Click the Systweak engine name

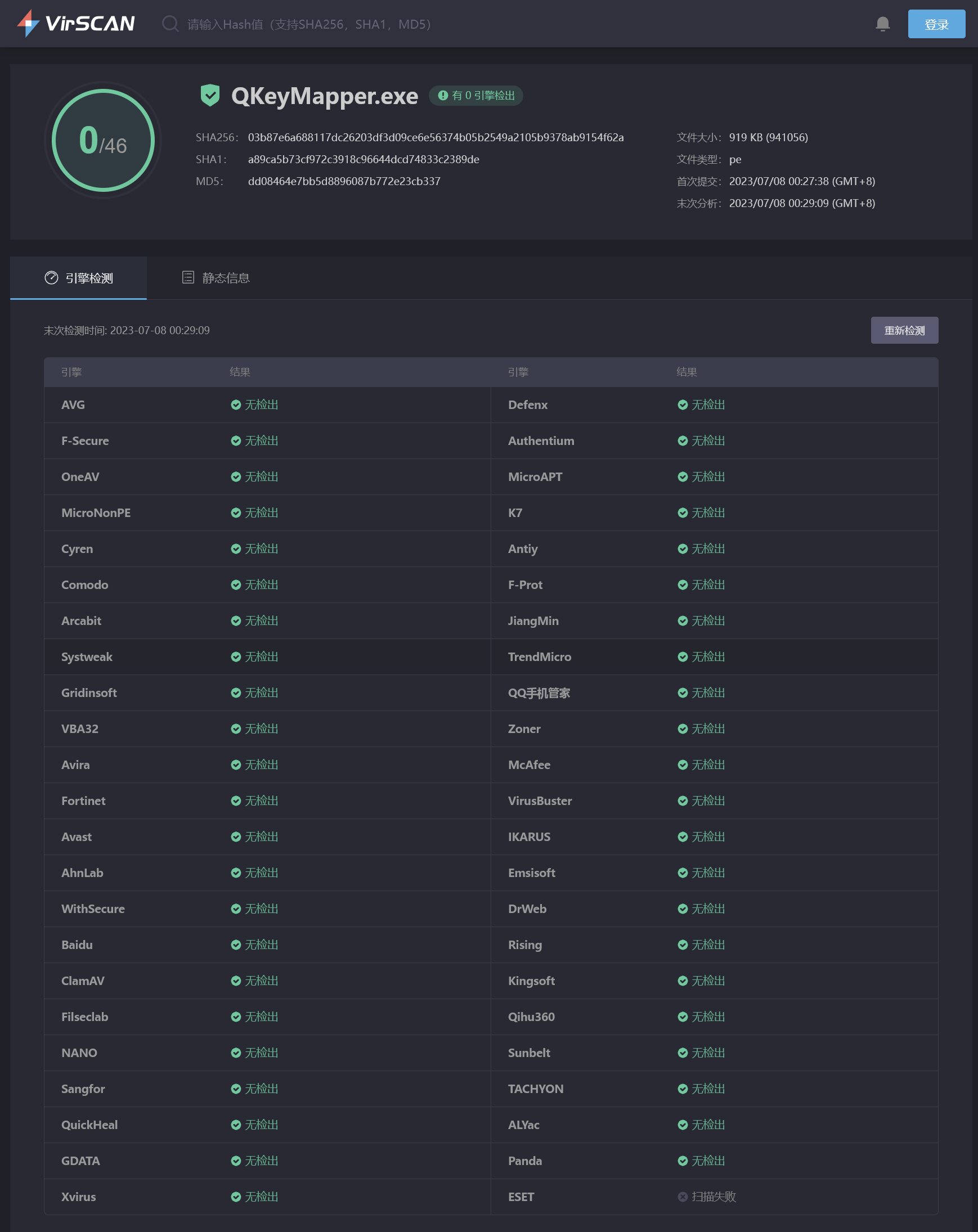click(87, 657)
